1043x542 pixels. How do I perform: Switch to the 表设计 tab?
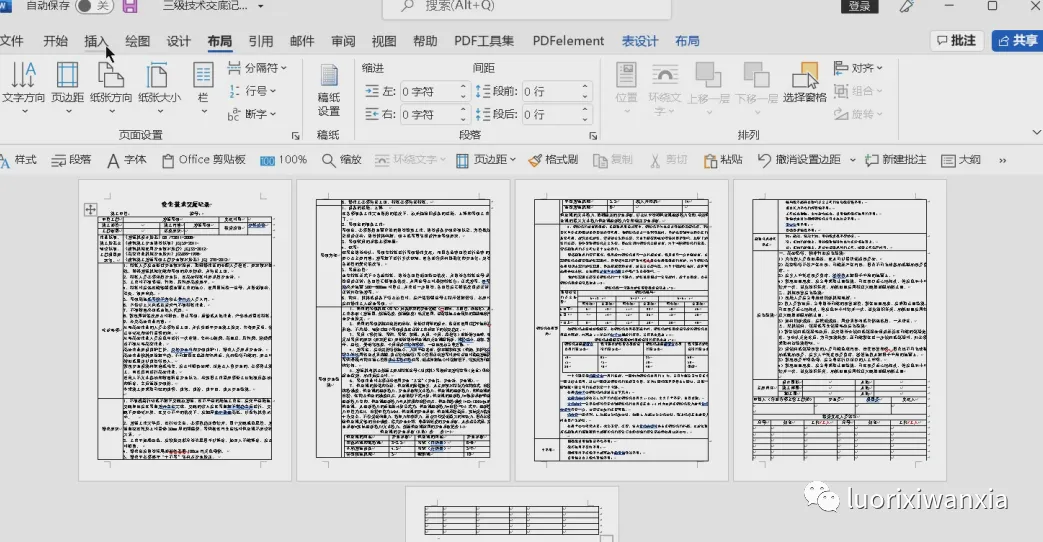pyautogui.click(x=640, y=41)
